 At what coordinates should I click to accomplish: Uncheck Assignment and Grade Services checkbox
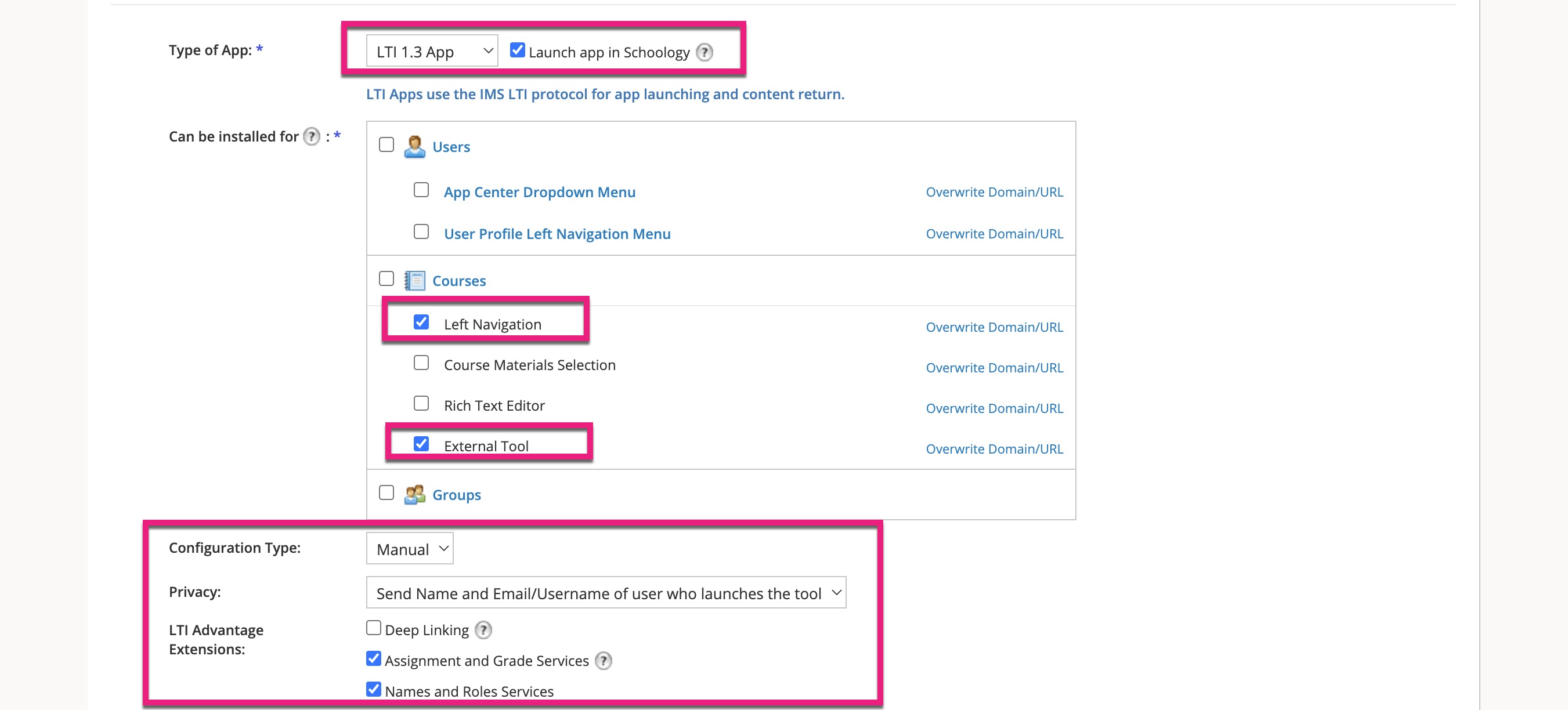(x=374, y=658)
